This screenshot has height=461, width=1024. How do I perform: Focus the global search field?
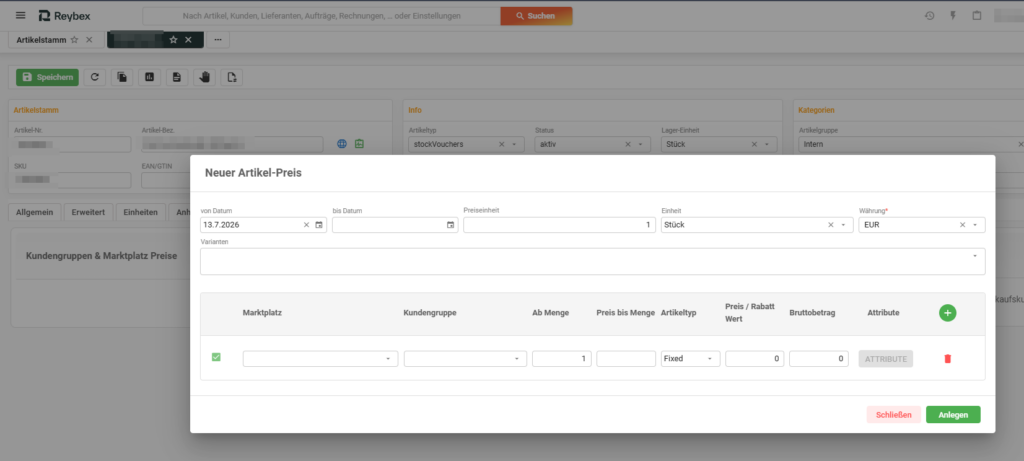pyautogui.click(x=321, y=16)
